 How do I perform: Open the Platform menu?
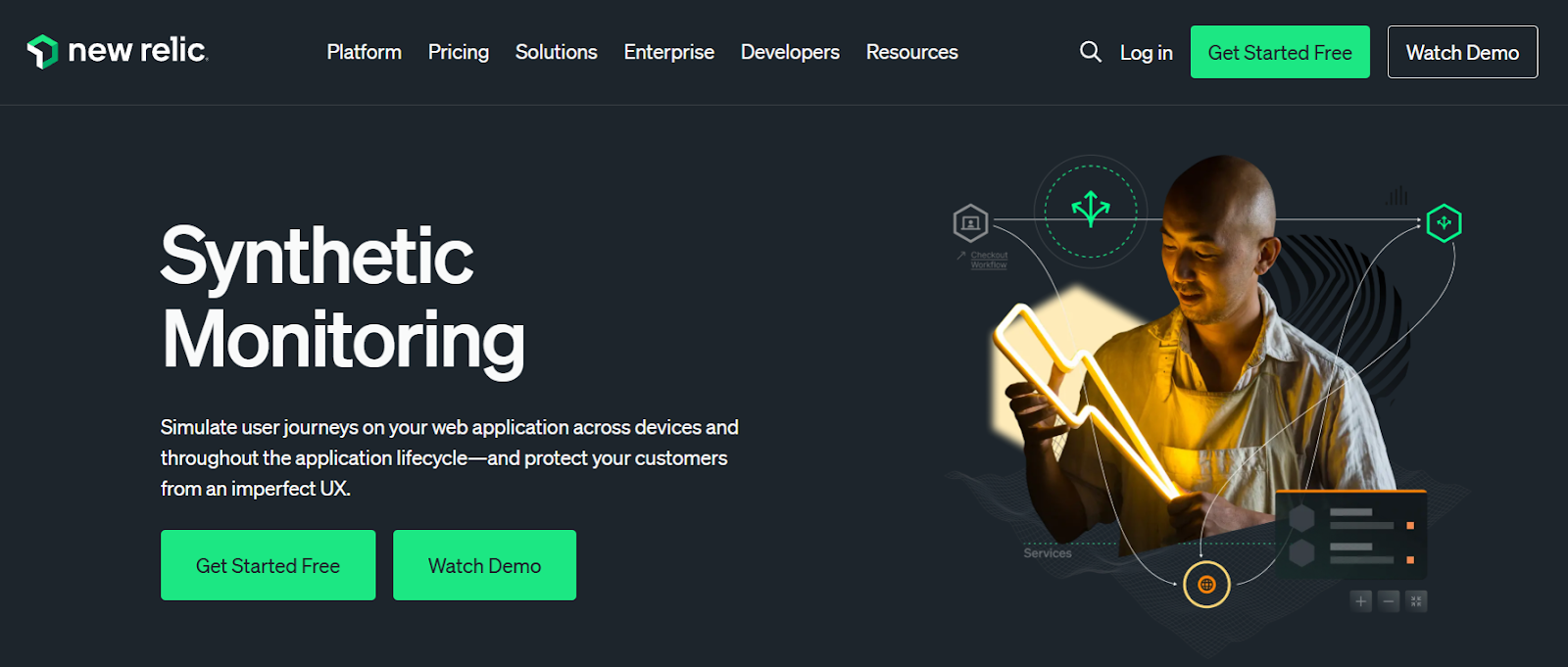coord(364,52)
